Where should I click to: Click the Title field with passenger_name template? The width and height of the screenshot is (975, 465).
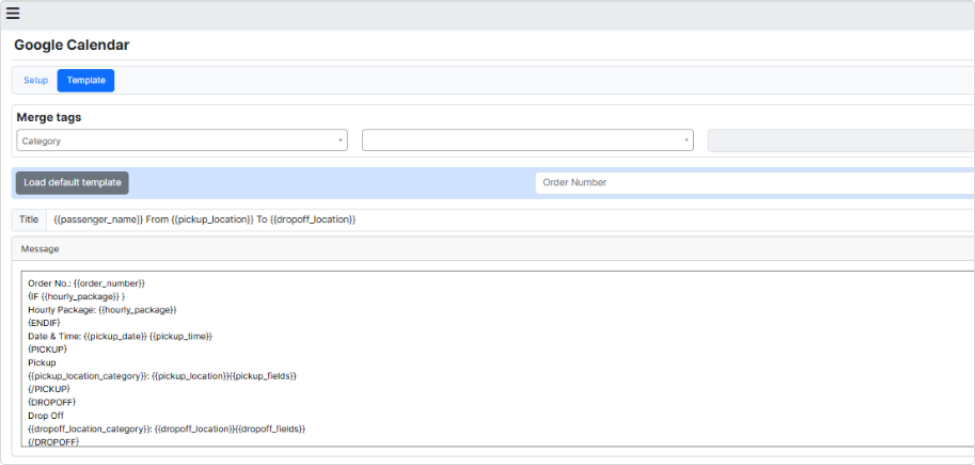[511, 219]
